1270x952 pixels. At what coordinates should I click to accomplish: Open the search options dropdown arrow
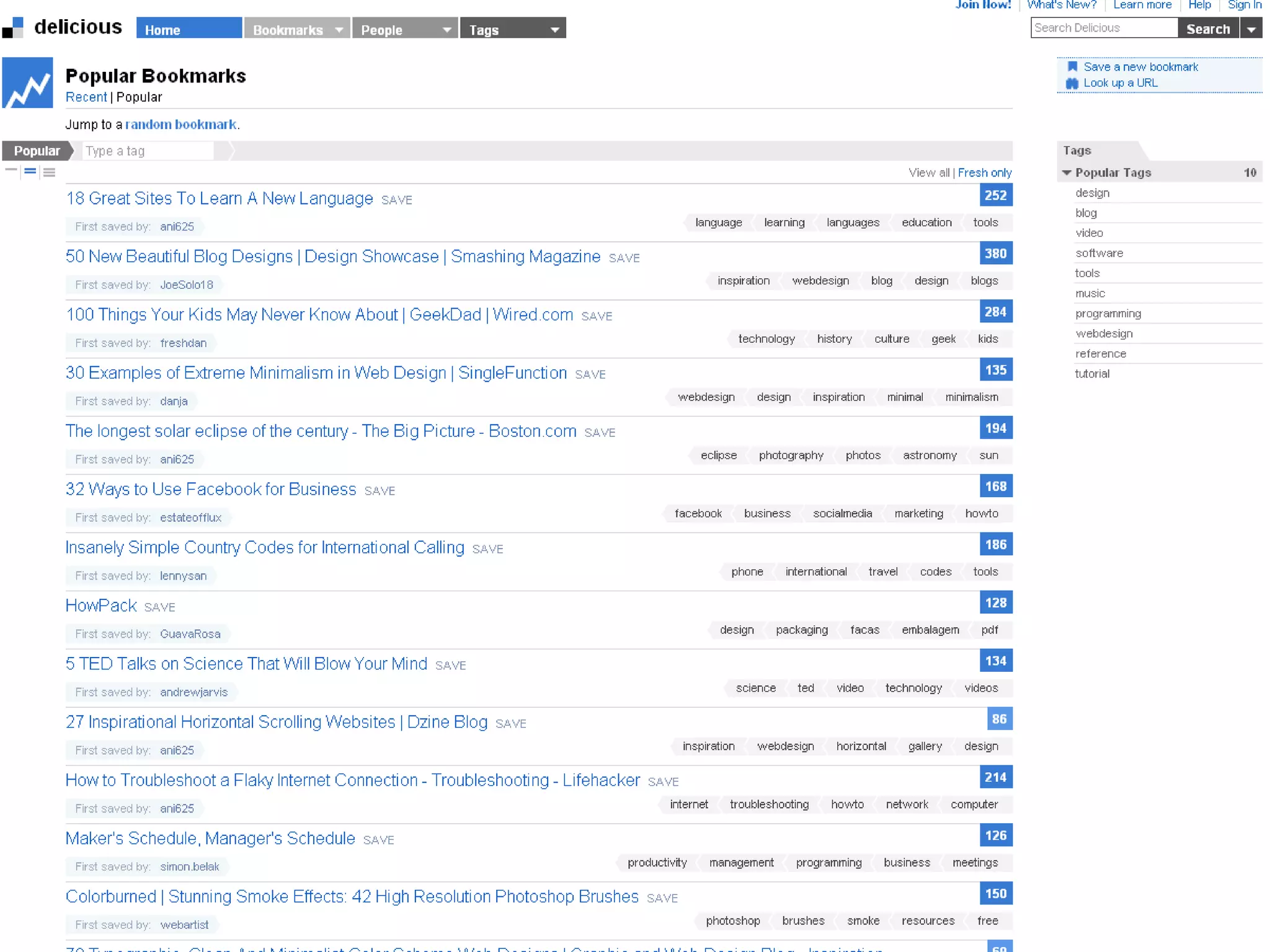(x=1251, y=29)
